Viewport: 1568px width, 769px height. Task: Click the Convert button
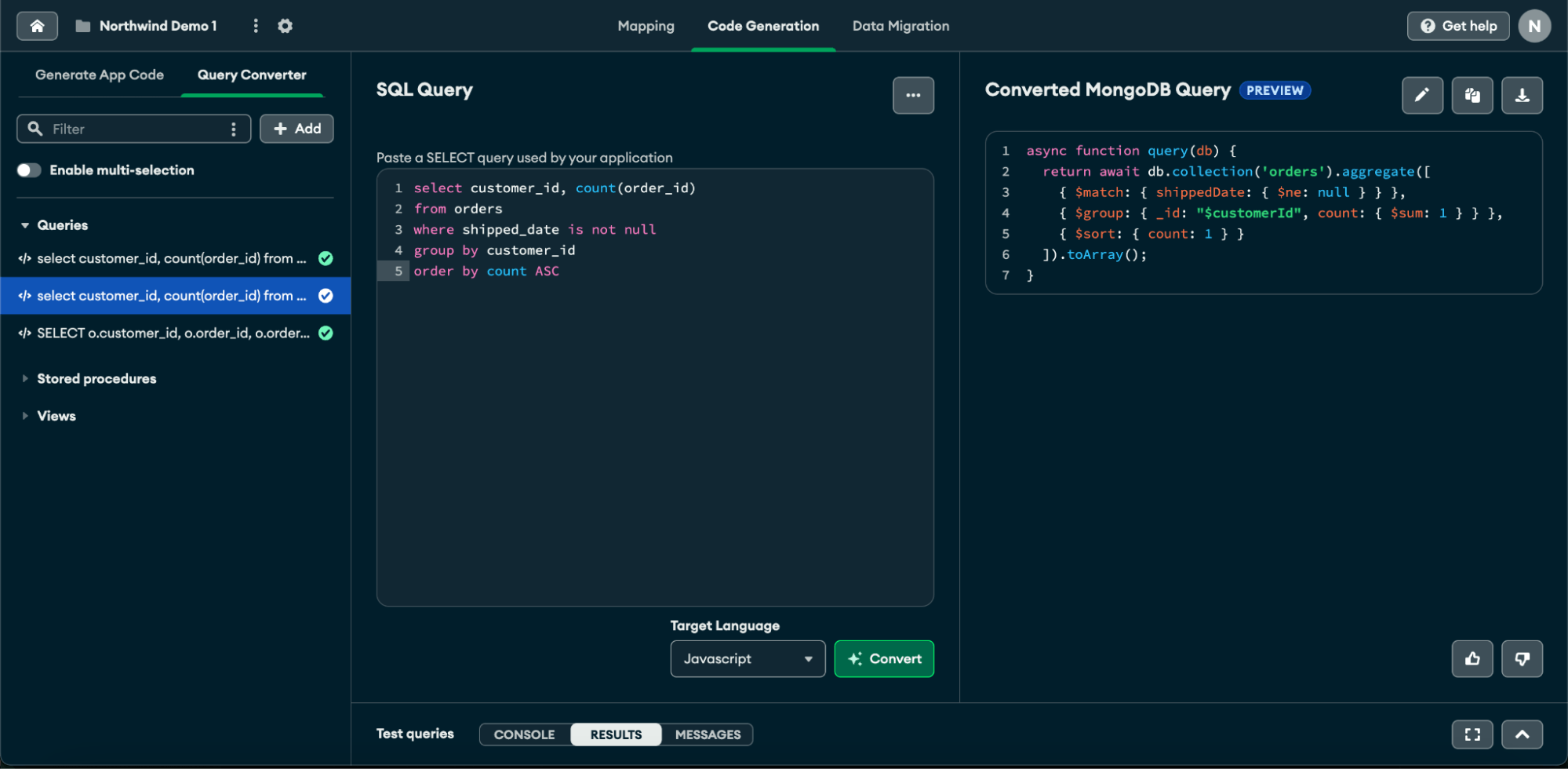click(884, 658)
